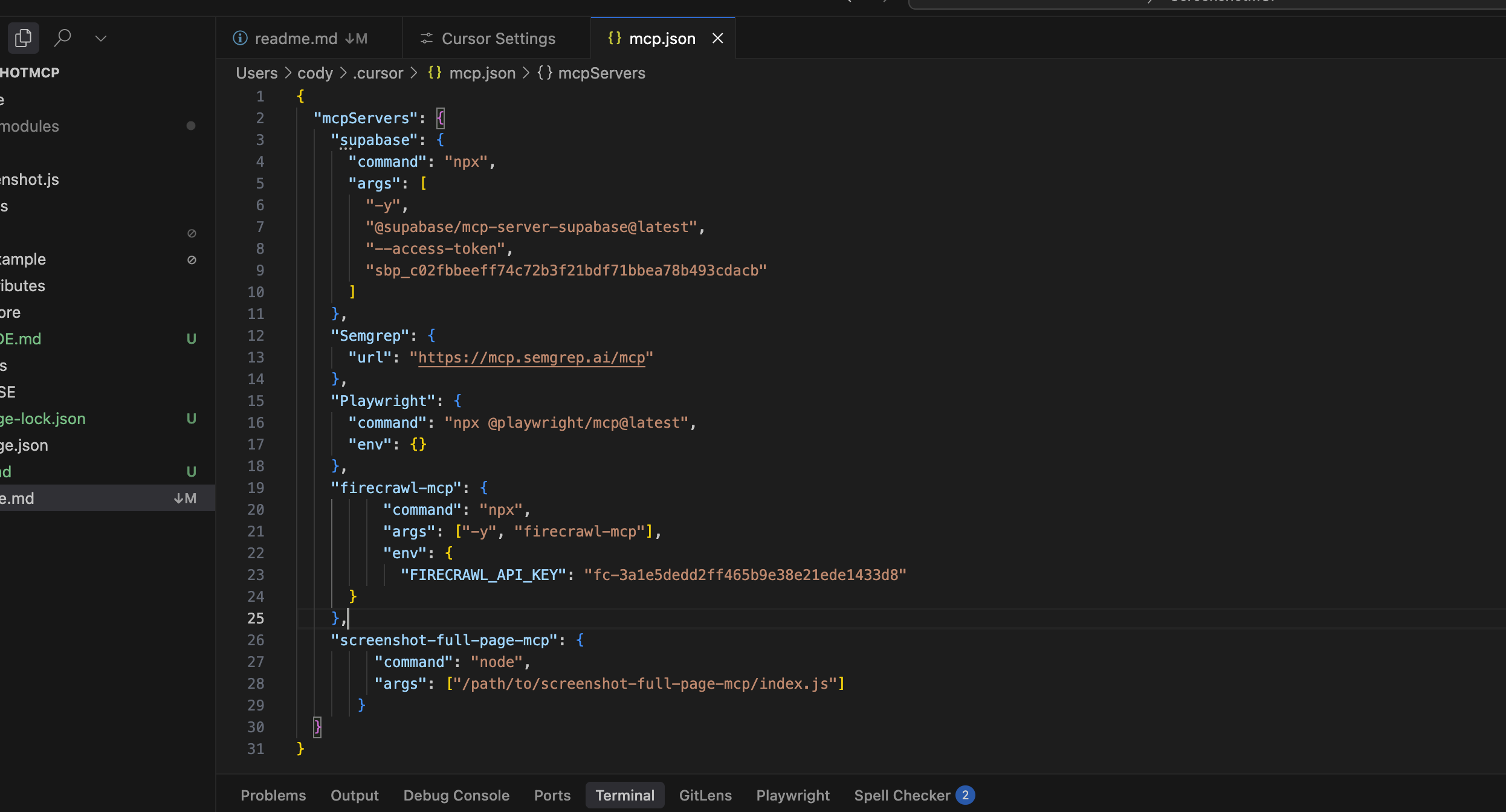Click line number 25 in the gutter
This screenshot has height=812, width=1506.
(x=256, y=619)
